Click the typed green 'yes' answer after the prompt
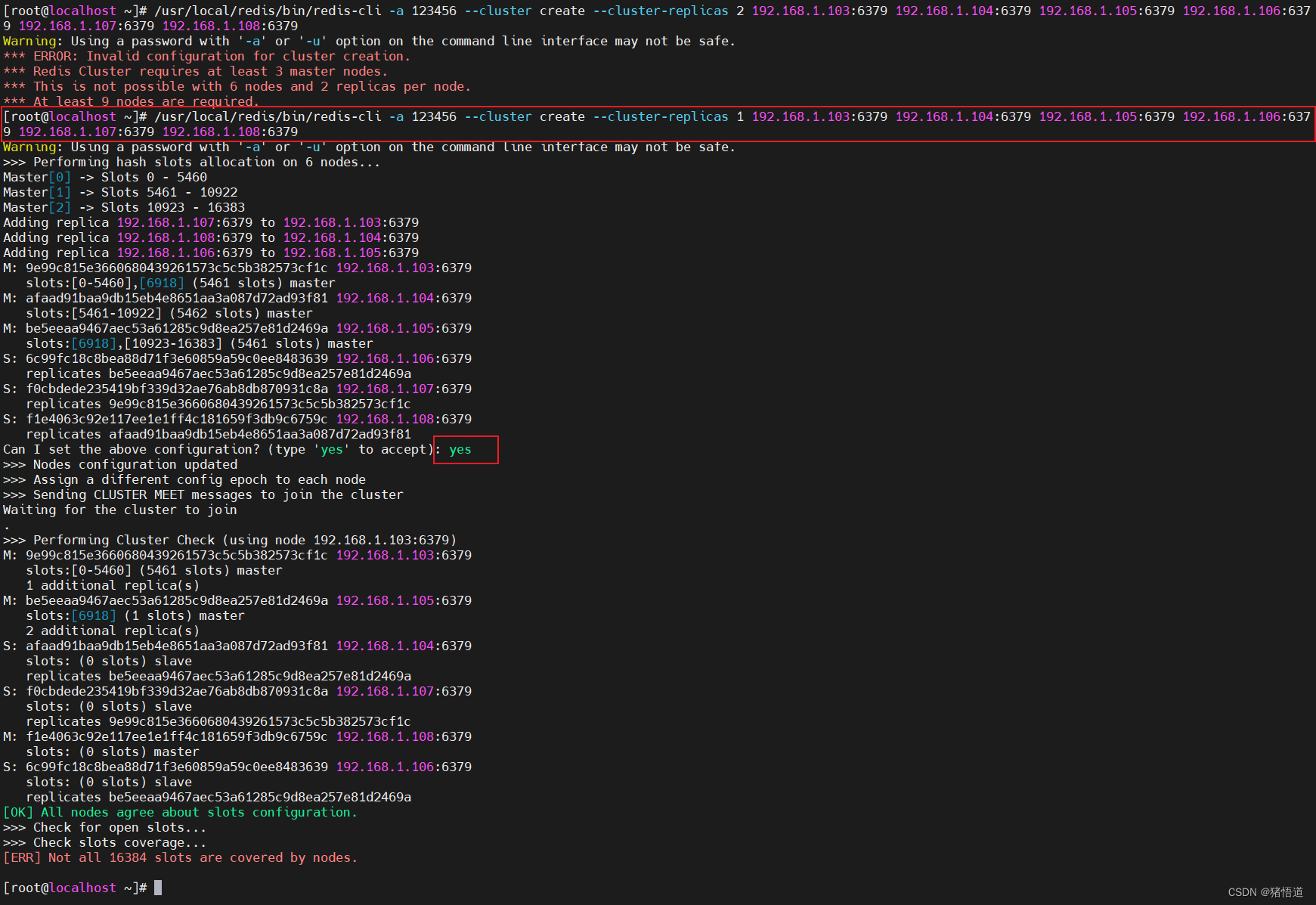The image size is (1316, 905). [460, 449]
